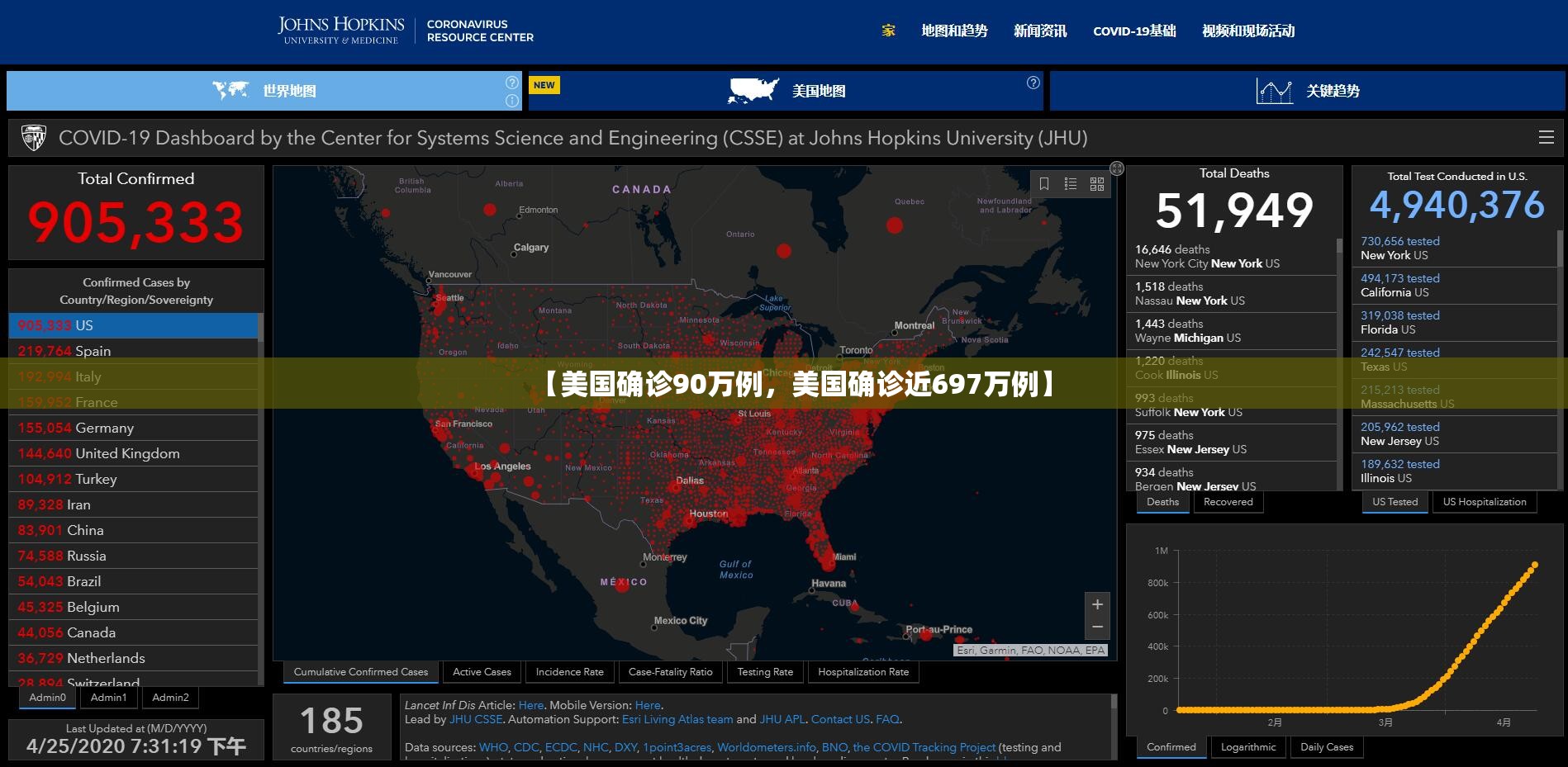Select Germany in the country list
The image size is (1568, 767).
tap(133, 428)
